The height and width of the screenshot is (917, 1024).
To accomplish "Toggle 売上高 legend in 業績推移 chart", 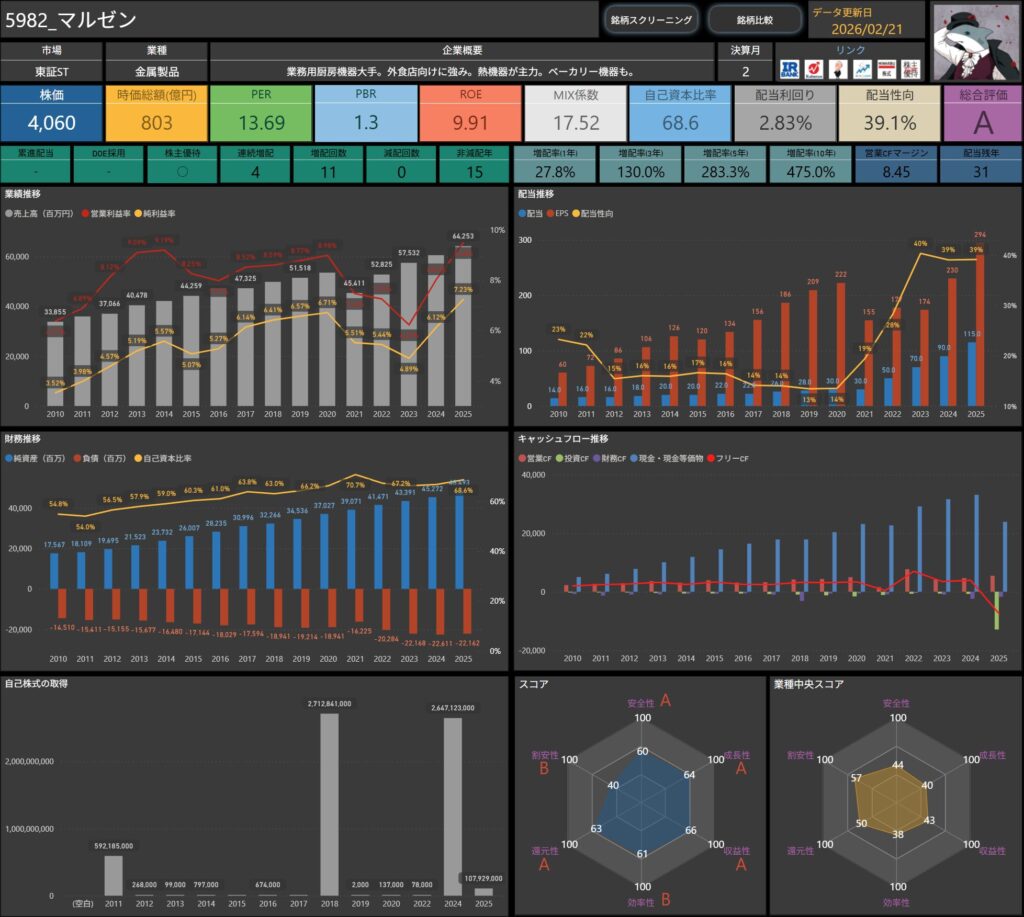I will point(42,214).
